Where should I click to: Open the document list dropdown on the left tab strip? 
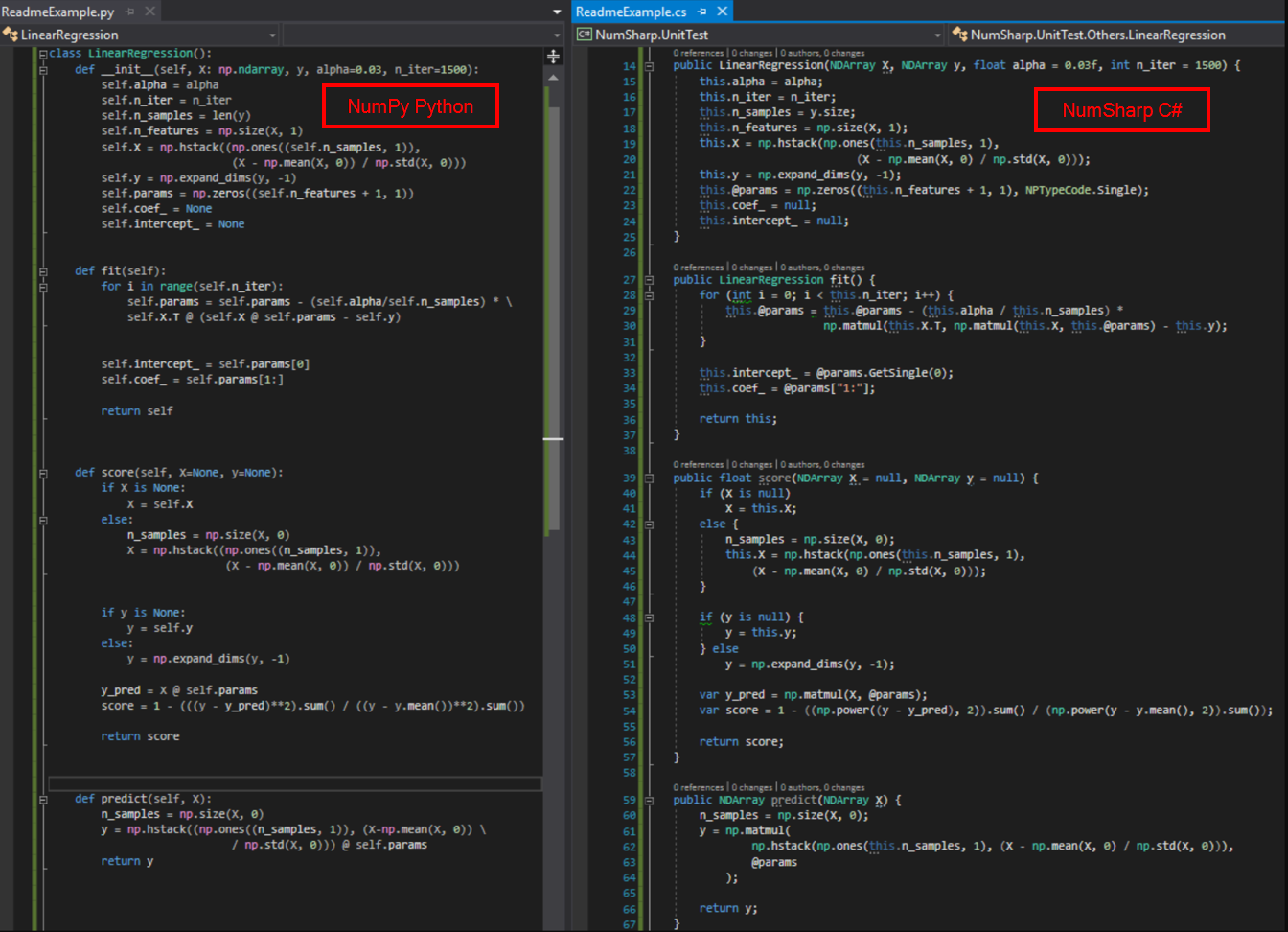pos(557,12)
